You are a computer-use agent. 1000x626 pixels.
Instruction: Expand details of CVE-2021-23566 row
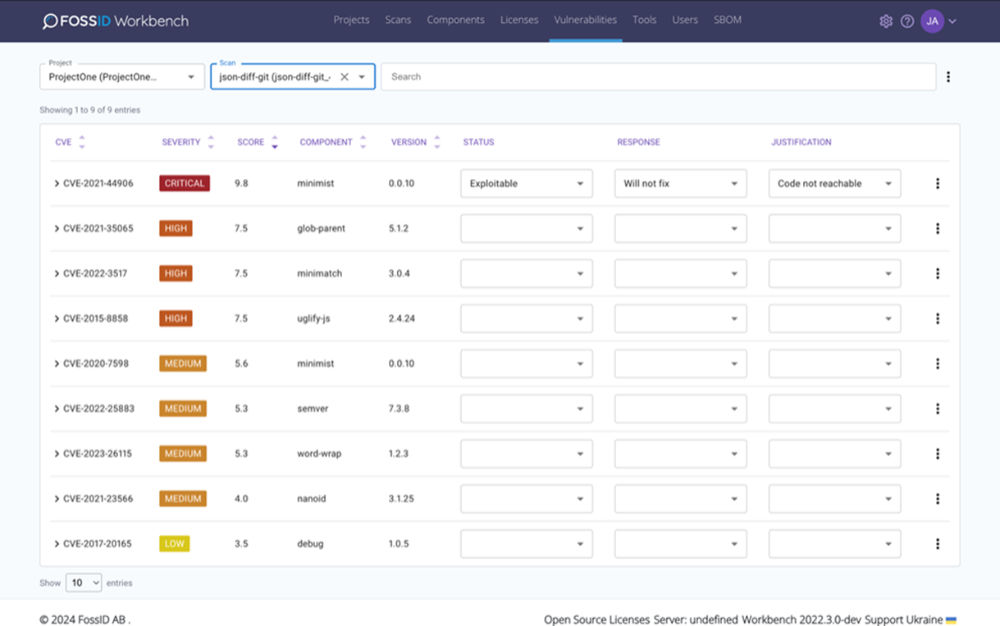[57, 499]
